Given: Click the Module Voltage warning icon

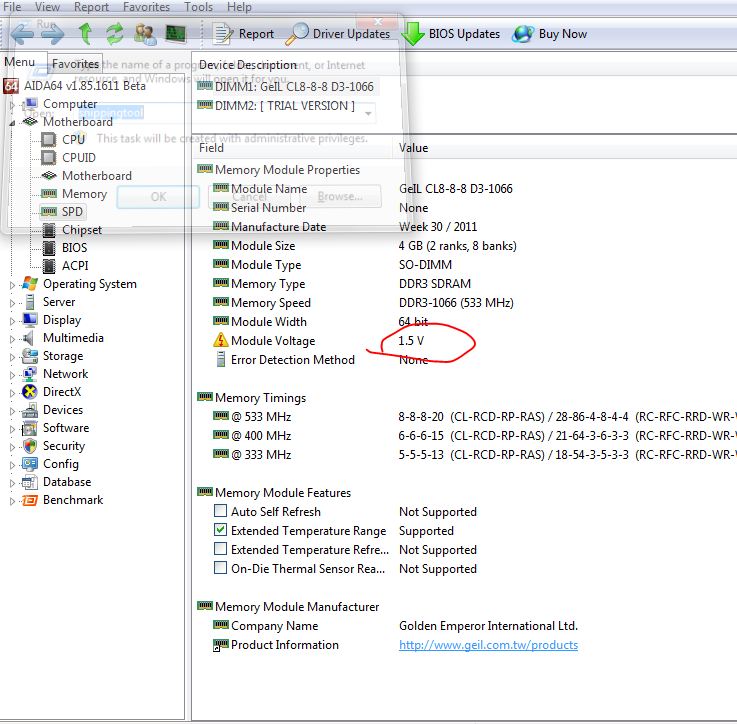Looking at the screenshot, I should (x=220, y=340).
